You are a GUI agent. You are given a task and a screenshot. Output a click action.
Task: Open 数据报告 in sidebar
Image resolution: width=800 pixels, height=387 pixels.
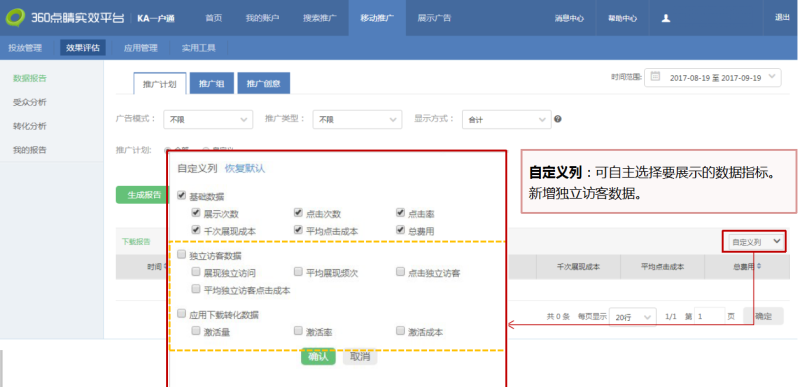(30, 78)
